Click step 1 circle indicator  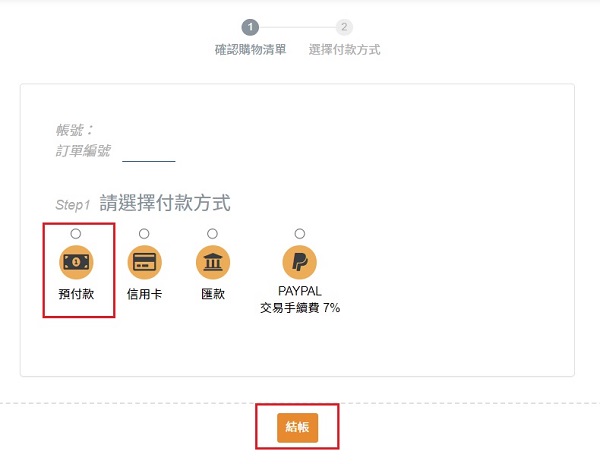(250, 27)
